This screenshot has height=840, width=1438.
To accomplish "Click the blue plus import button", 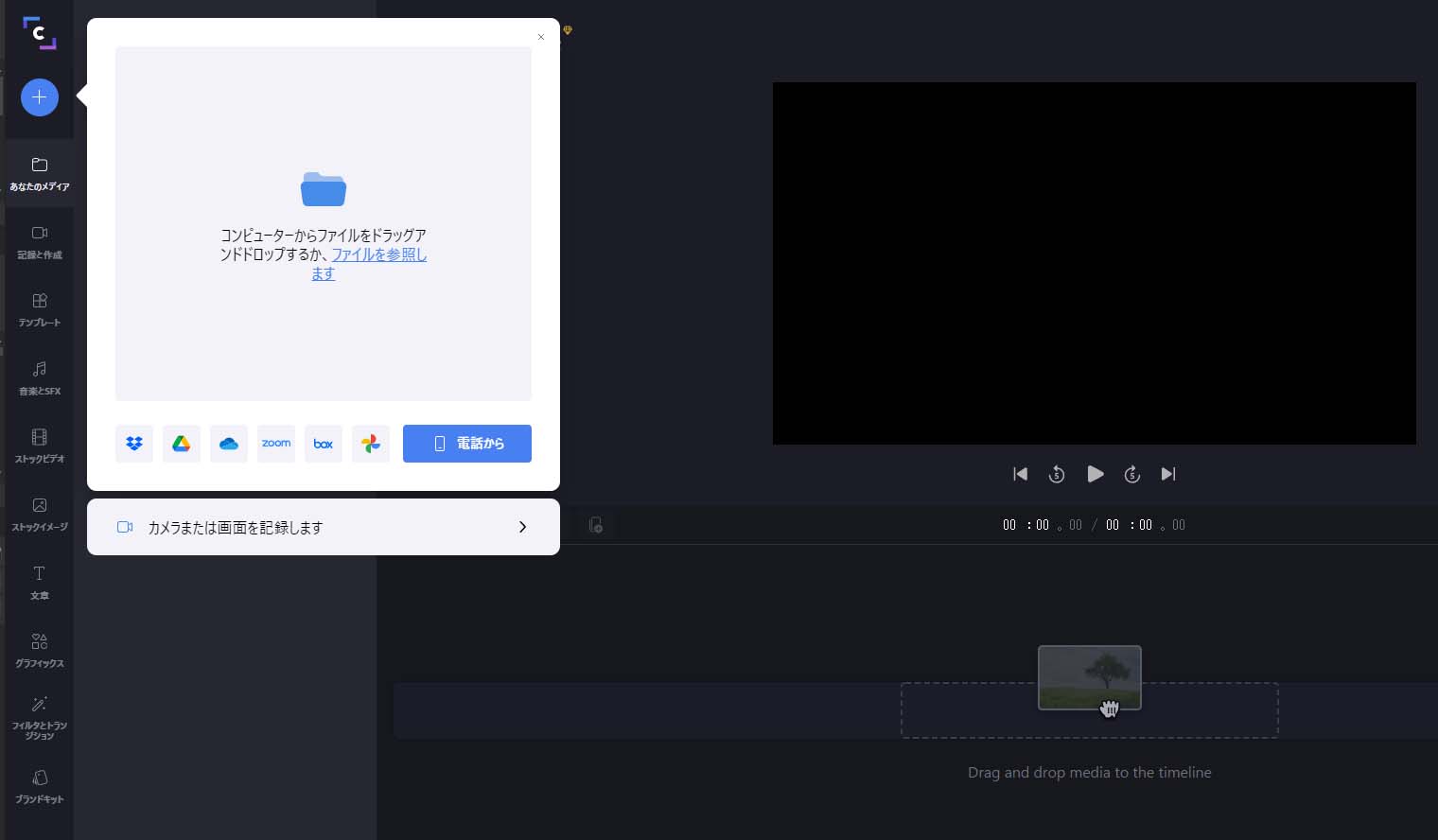I will [39, 97].
